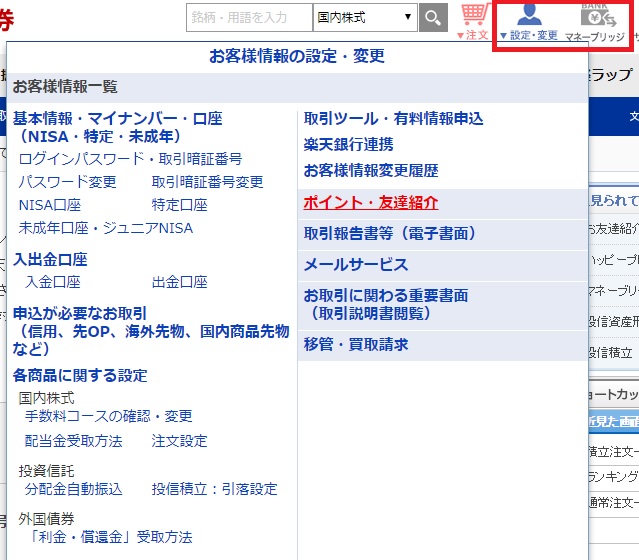Click お客様情報の設定・変更 title
The height and width of the screenshot is (560, 639).
pos(297,56)
